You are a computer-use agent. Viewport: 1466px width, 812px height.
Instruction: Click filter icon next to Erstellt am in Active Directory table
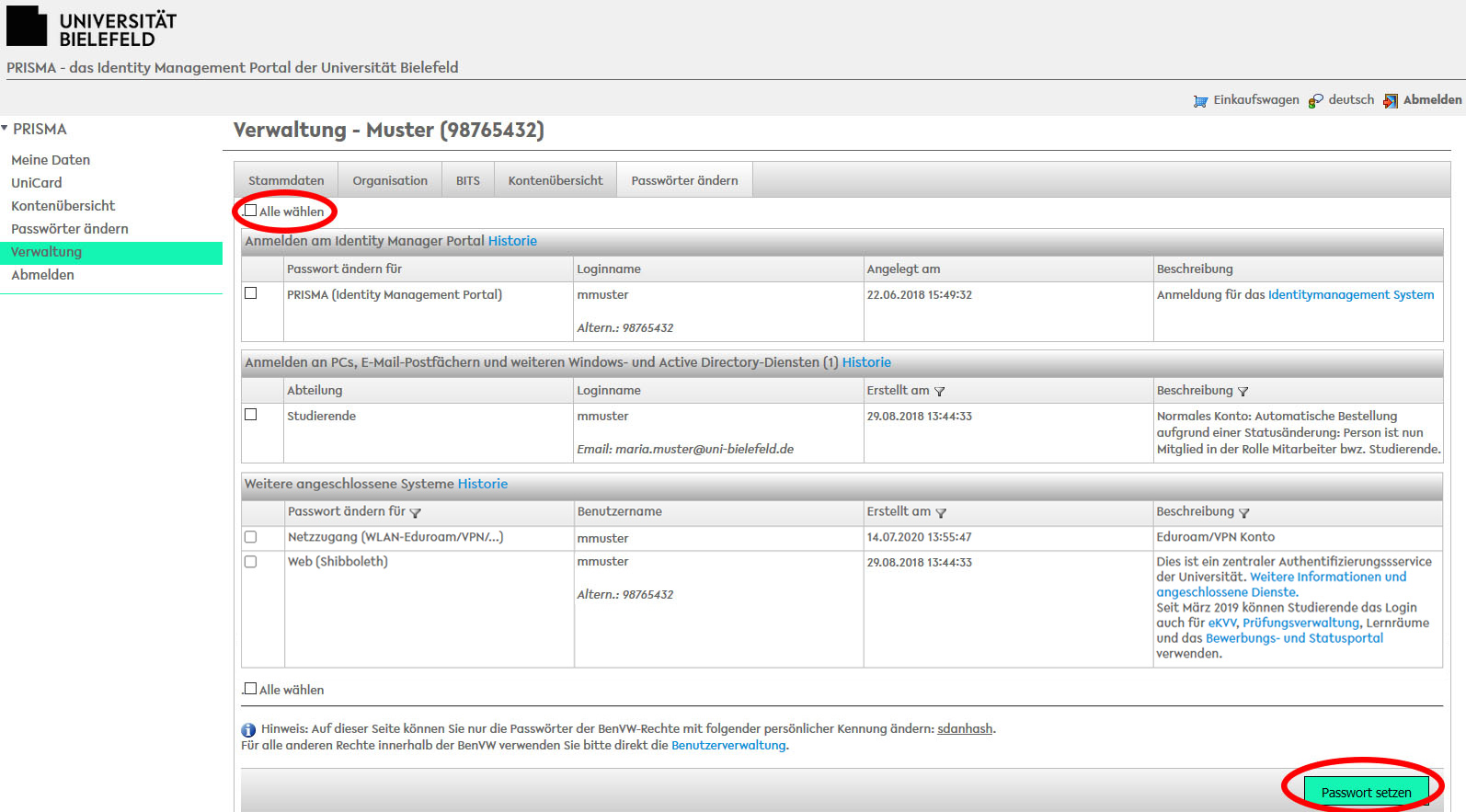pyautogui.click(x=940, y=392)
